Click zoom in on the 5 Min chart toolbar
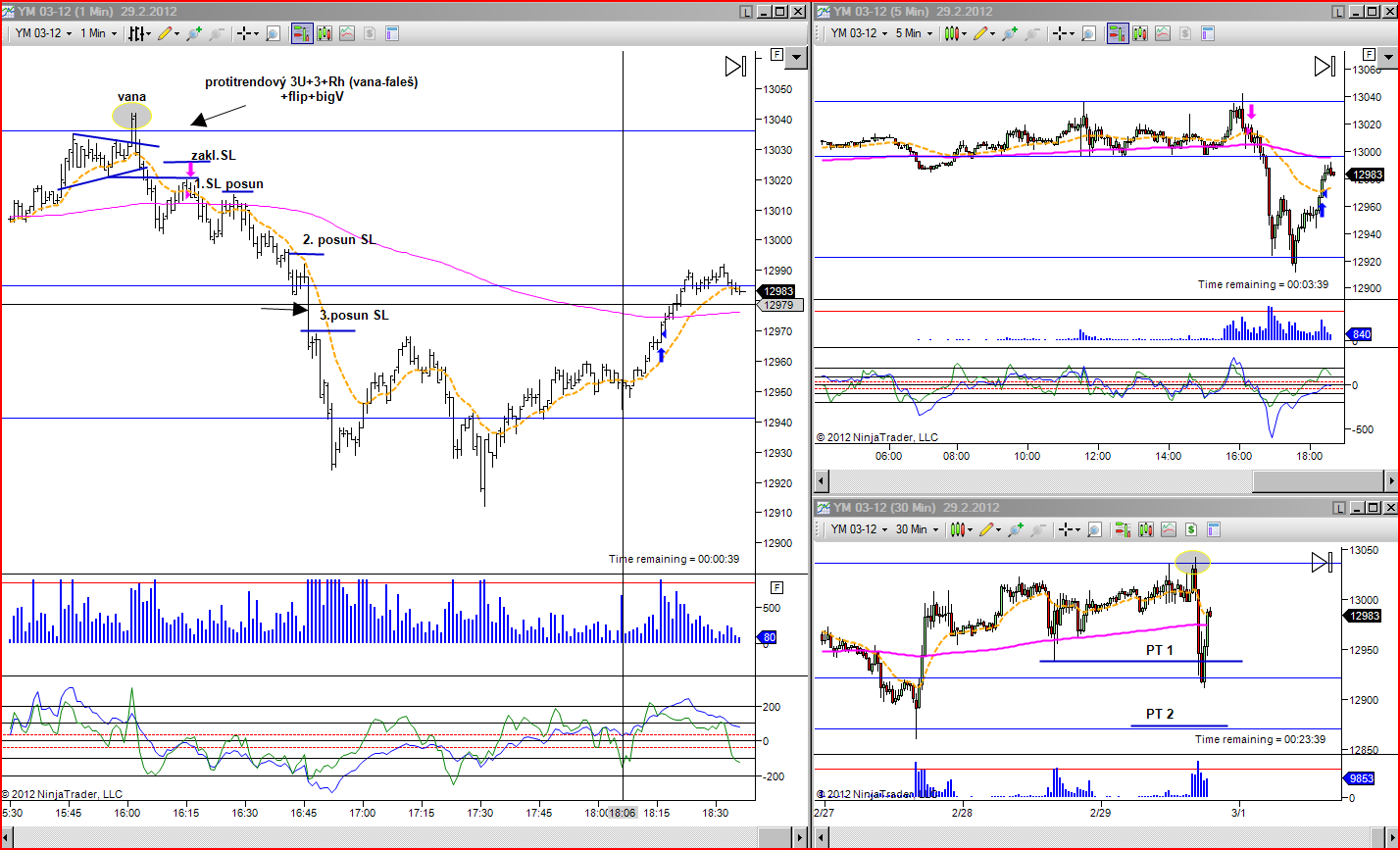The image size is (1400, 850). 1010,33
